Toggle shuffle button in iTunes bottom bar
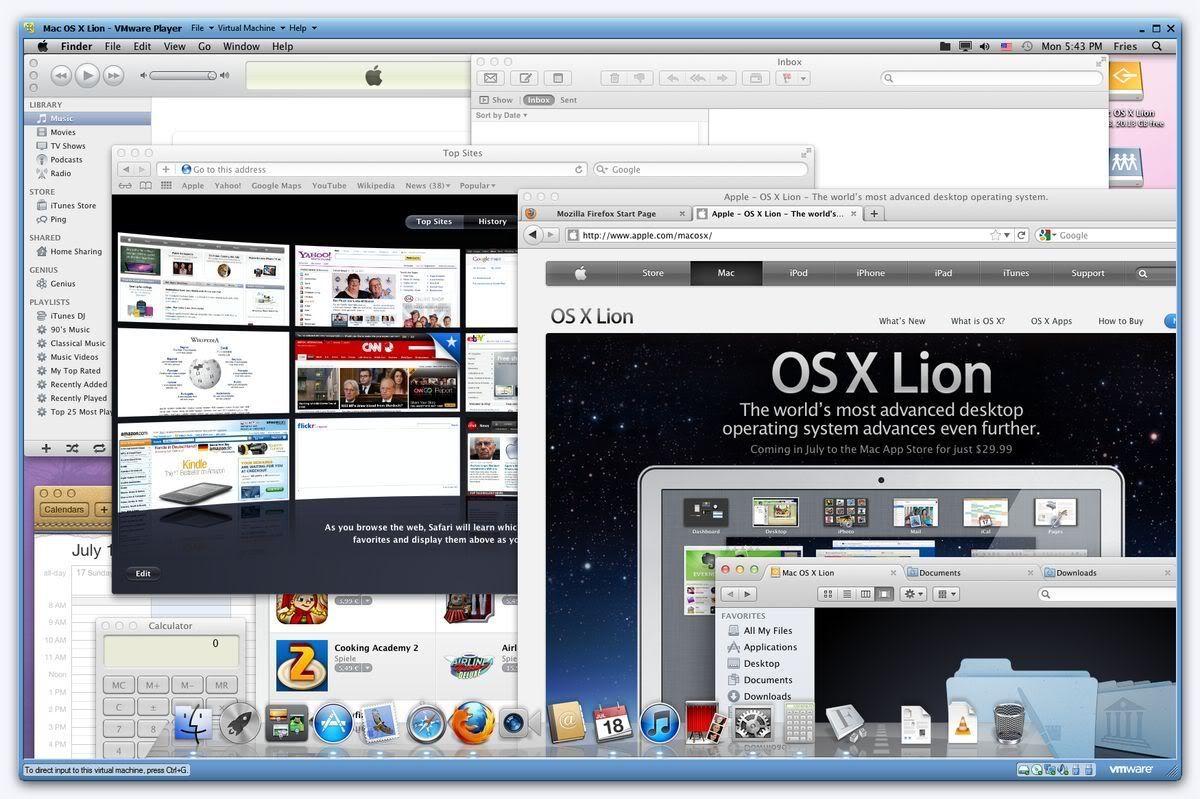1200x799 pixels. 72,449
